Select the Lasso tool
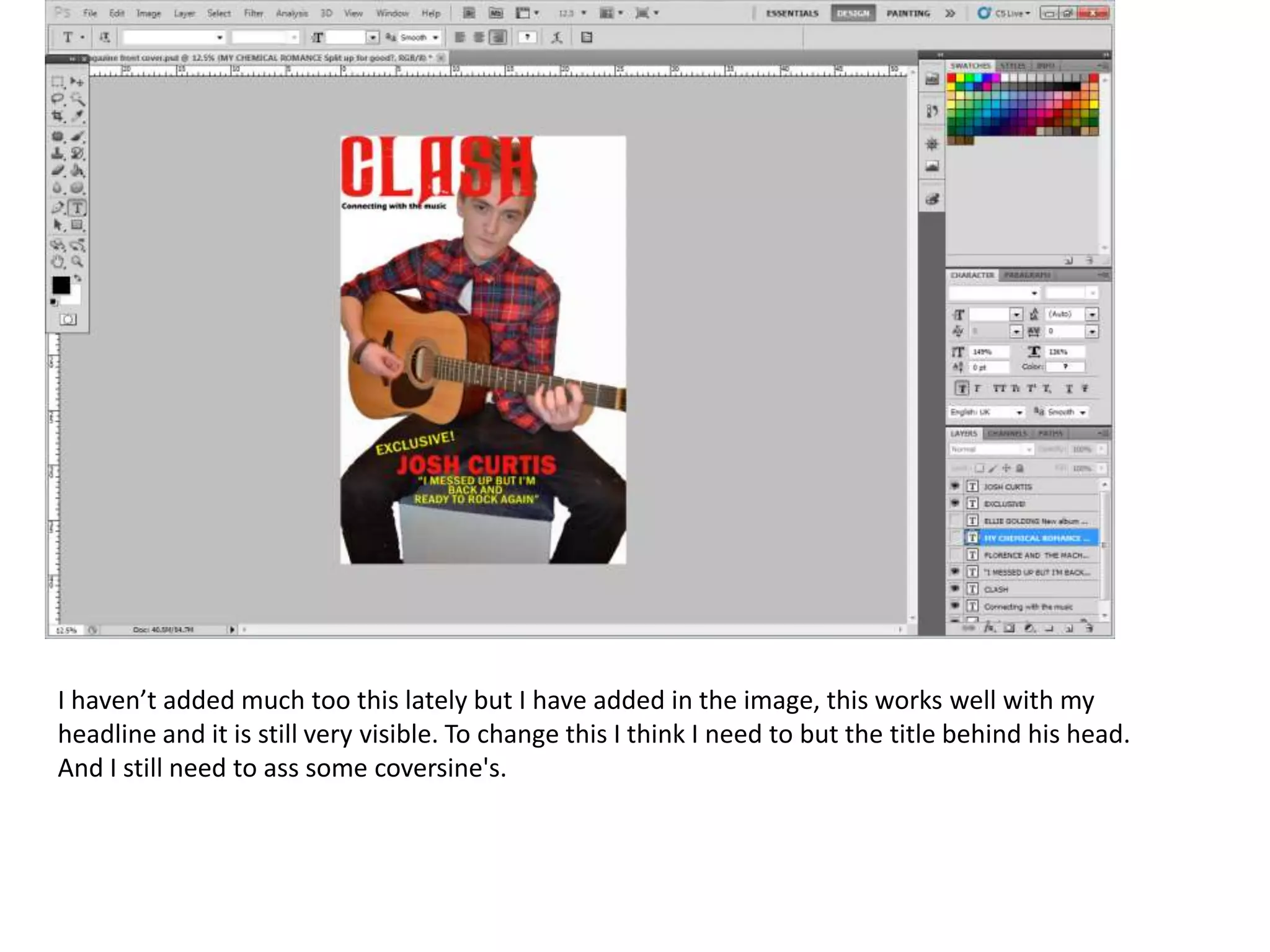This screenshot has width=1270, height=952. tap(58, 99)
